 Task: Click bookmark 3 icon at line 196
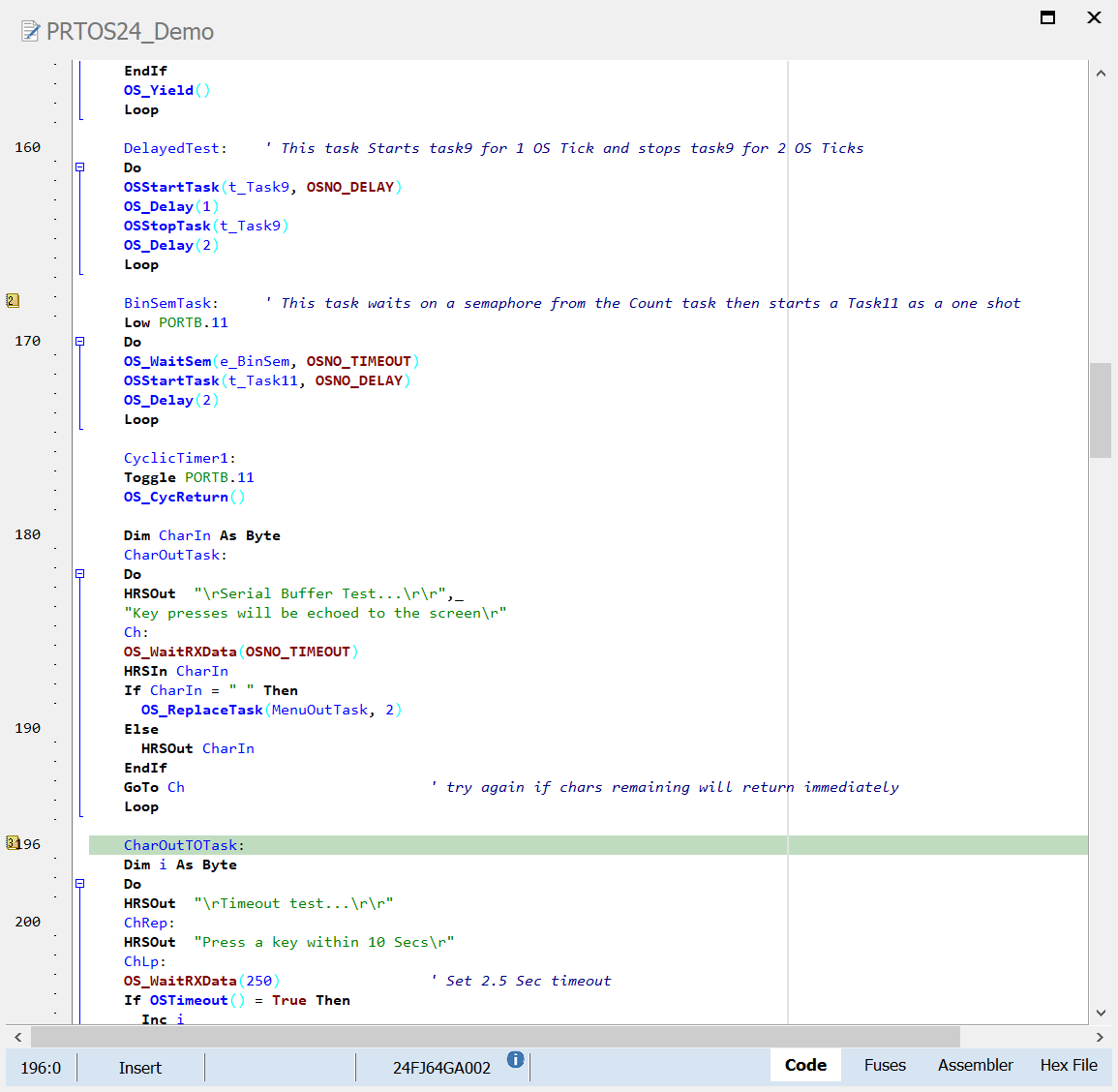pos(12,843)
